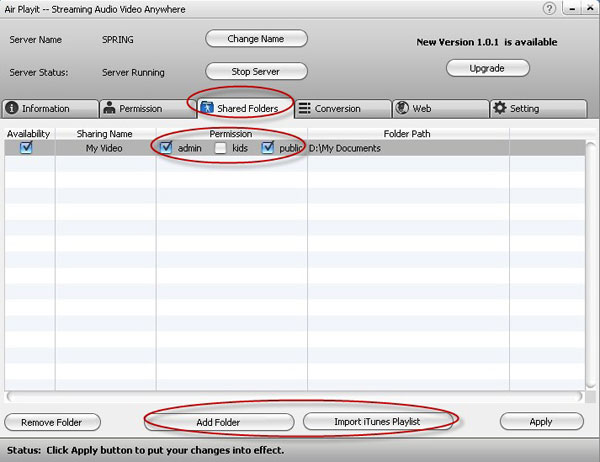Click the Apply button
600x462 pixels.
[541, 421]
